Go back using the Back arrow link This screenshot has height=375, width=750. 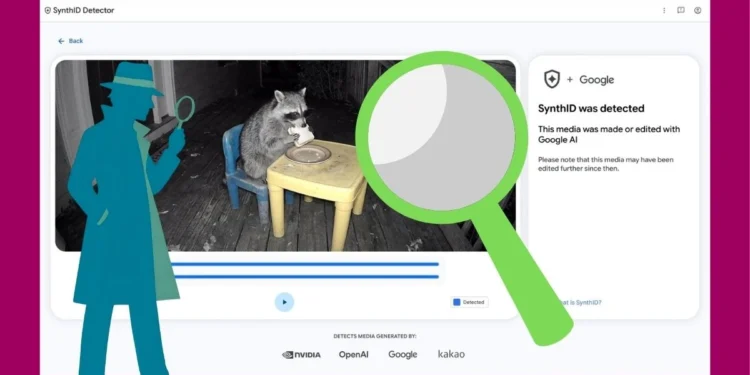point(70,41)
